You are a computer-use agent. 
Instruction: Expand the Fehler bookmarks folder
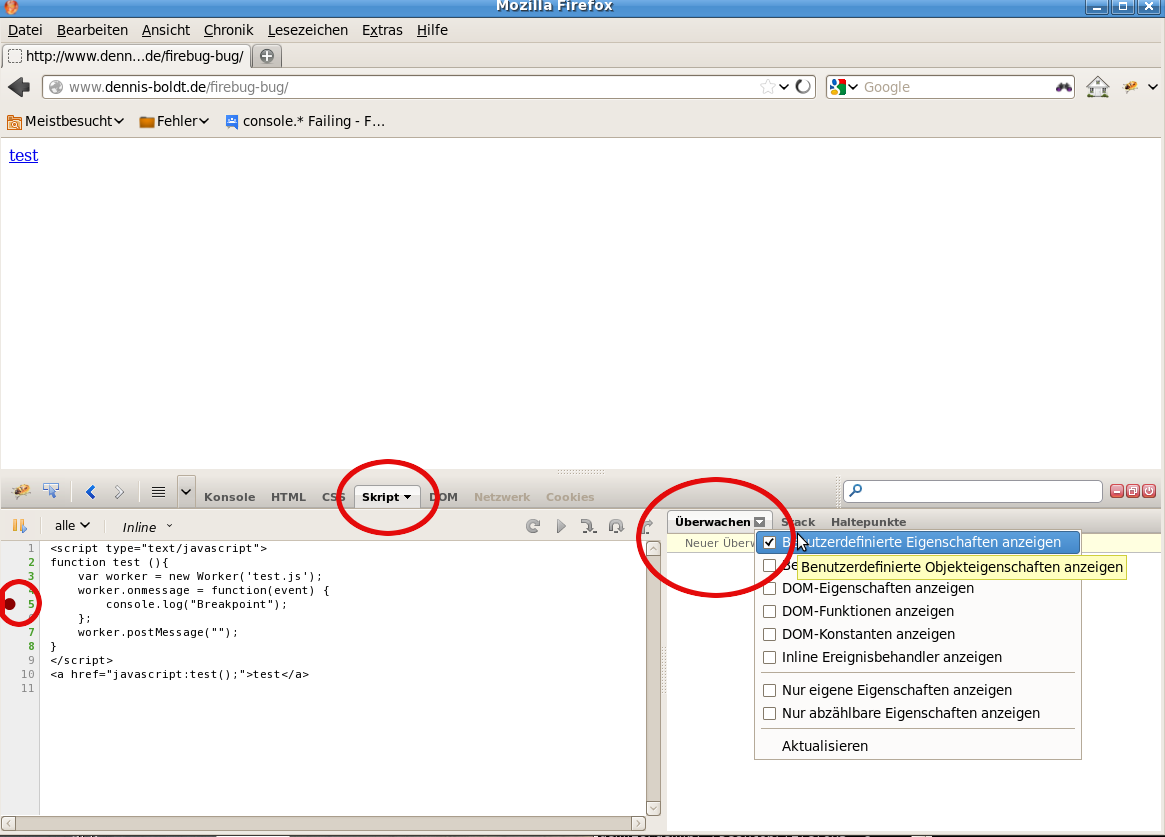click(x=174, y=121)
